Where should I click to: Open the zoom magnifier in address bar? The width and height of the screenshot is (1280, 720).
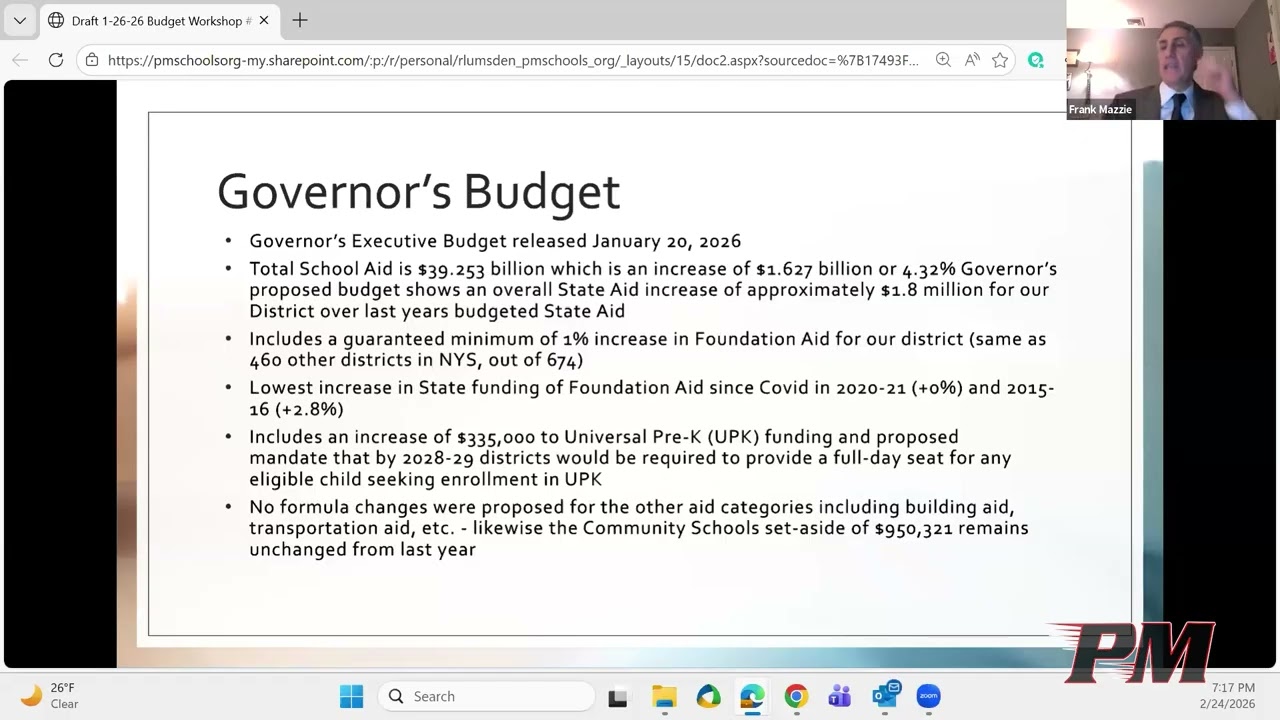[943, 60]
